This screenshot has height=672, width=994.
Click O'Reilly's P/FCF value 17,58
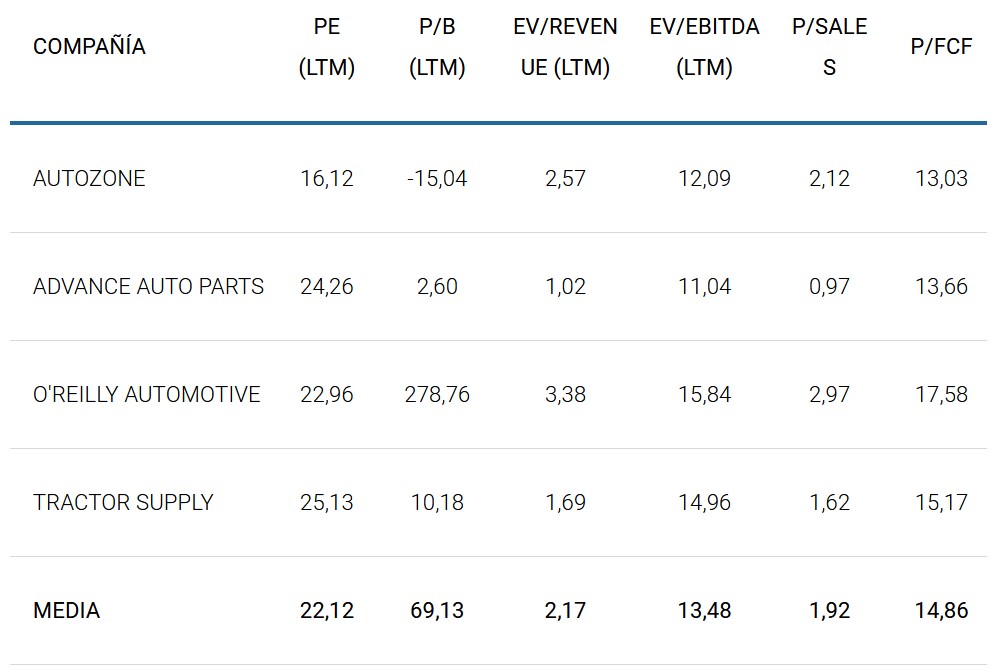pyautogui.click(x=941, y=395)
